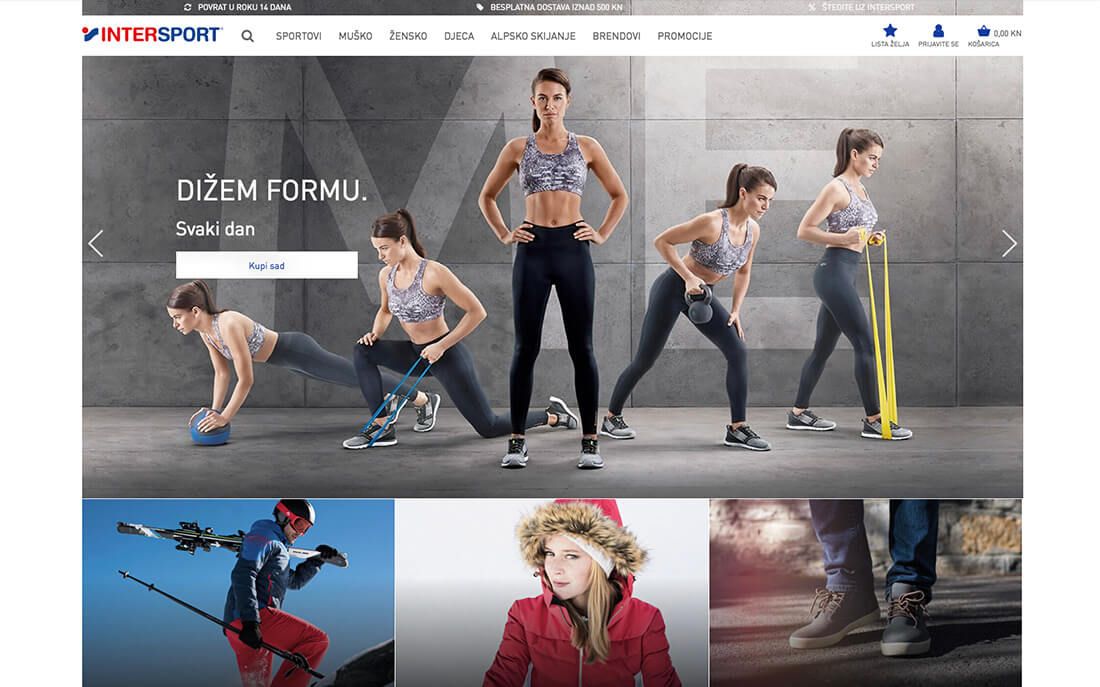This screenshot has height=687, width=1100.
Task: Select Brendovi in the navigation bar
Action: (616, 36)
